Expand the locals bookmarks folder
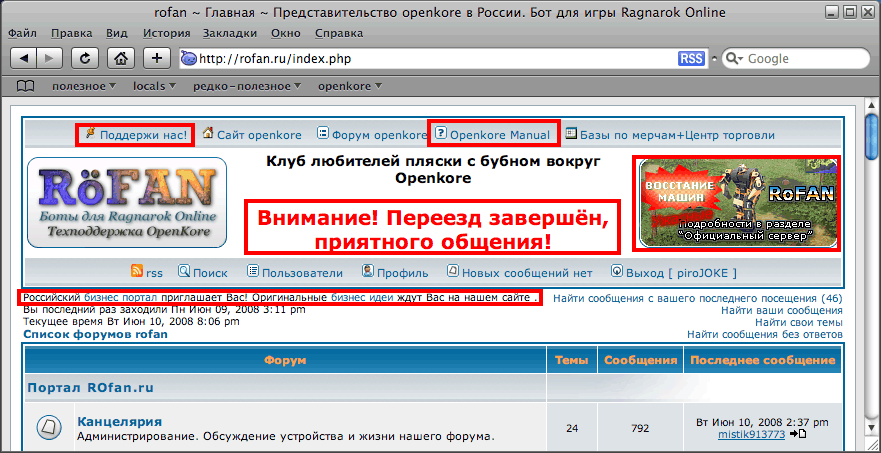881x453 pixels. (x=155, y=87)
